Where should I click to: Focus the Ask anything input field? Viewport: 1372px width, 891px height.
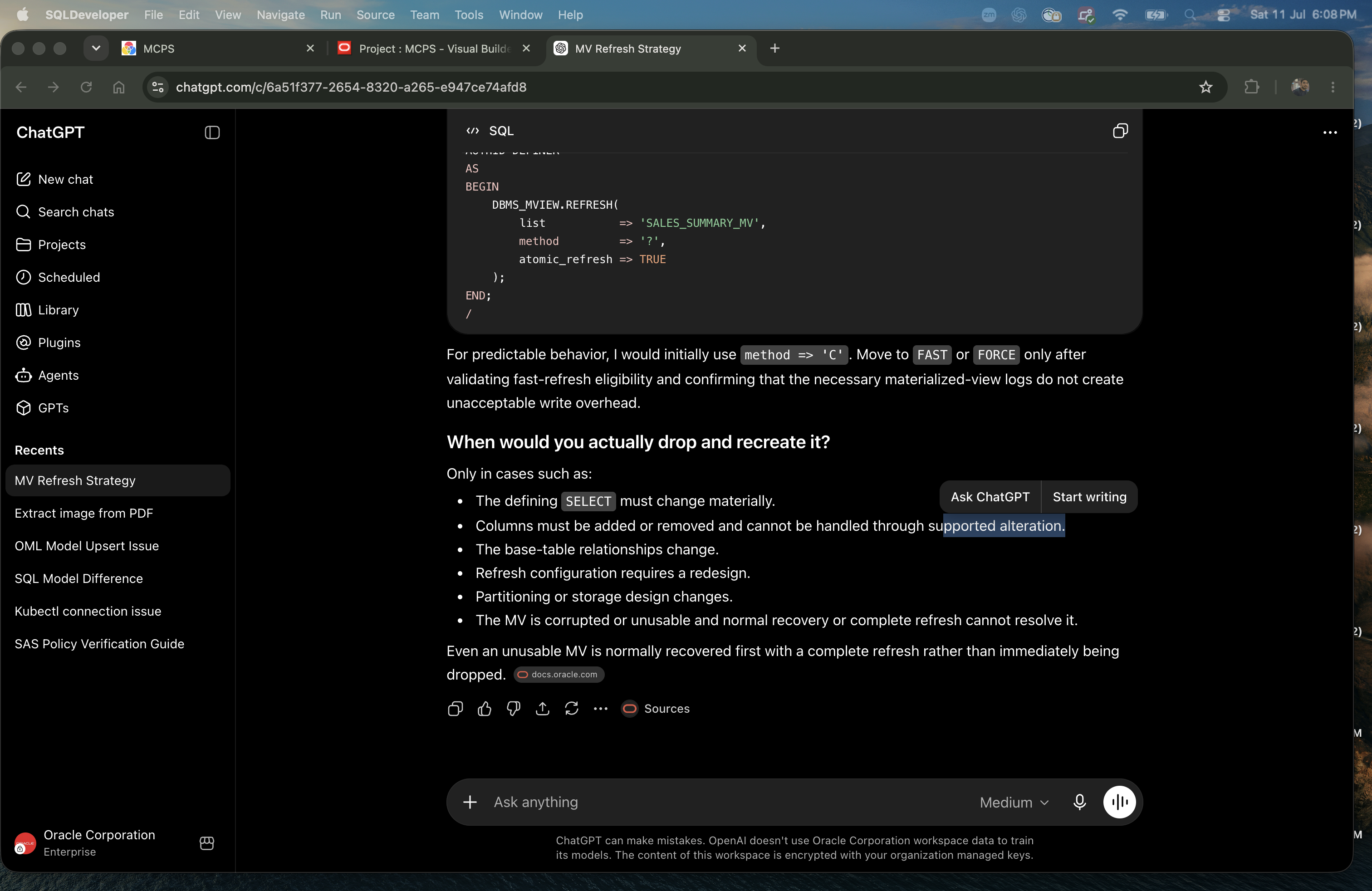point(729,802)
